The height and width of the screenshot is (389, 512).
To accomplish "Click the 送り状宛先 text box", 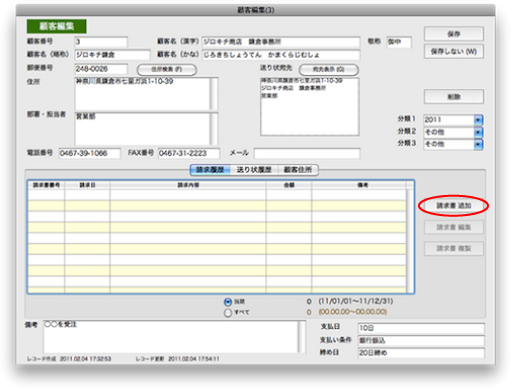I will (310, 107).
